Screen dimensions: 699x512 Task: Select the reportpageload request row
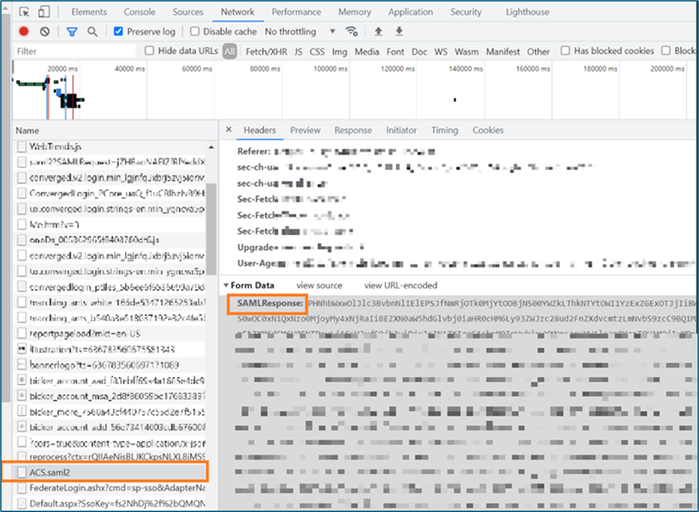(111, 333)
